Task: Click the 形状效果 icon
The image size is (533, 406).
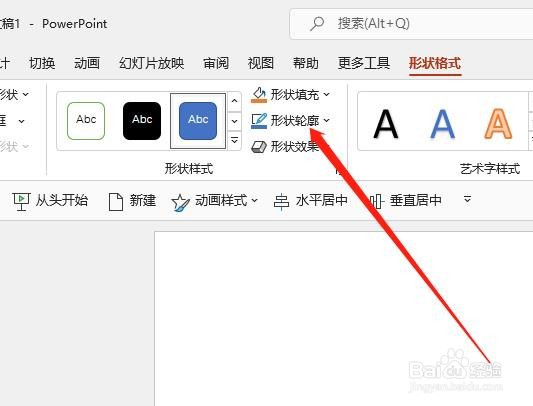Action: (259, 147)
